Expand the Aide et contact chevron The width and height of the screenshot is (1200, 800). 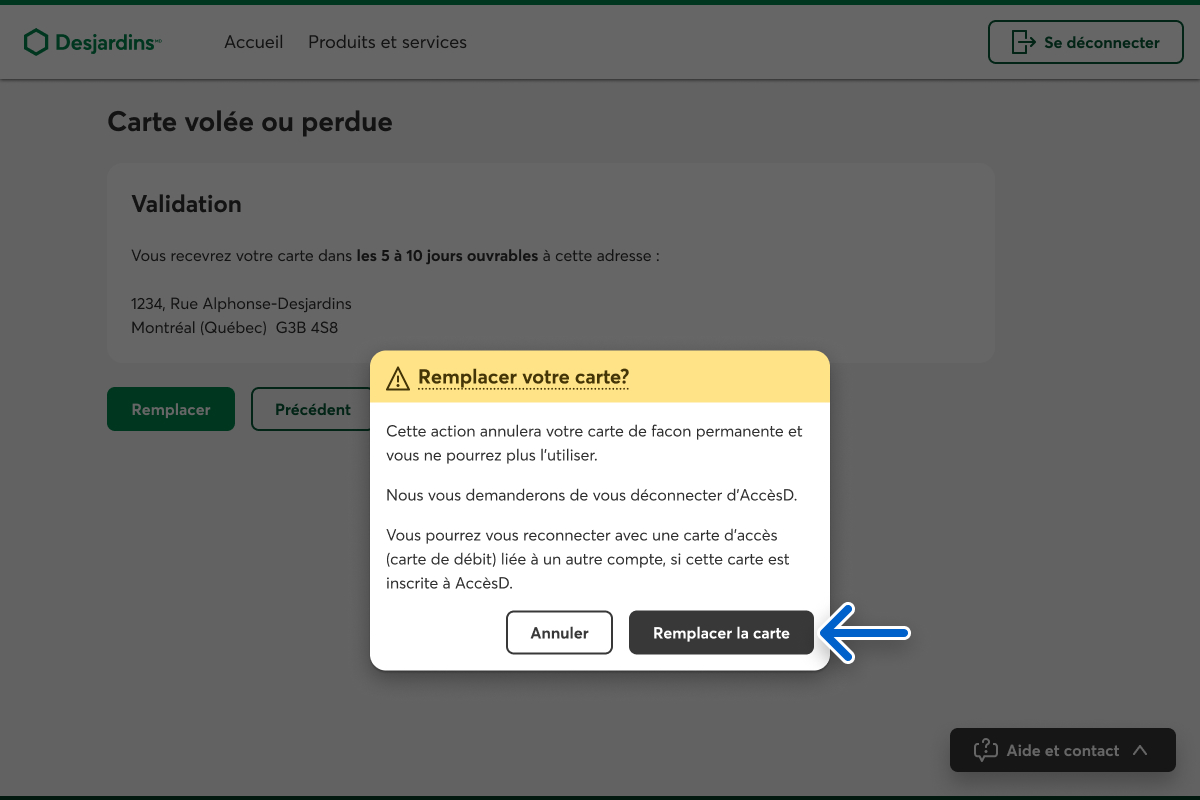1141,750
